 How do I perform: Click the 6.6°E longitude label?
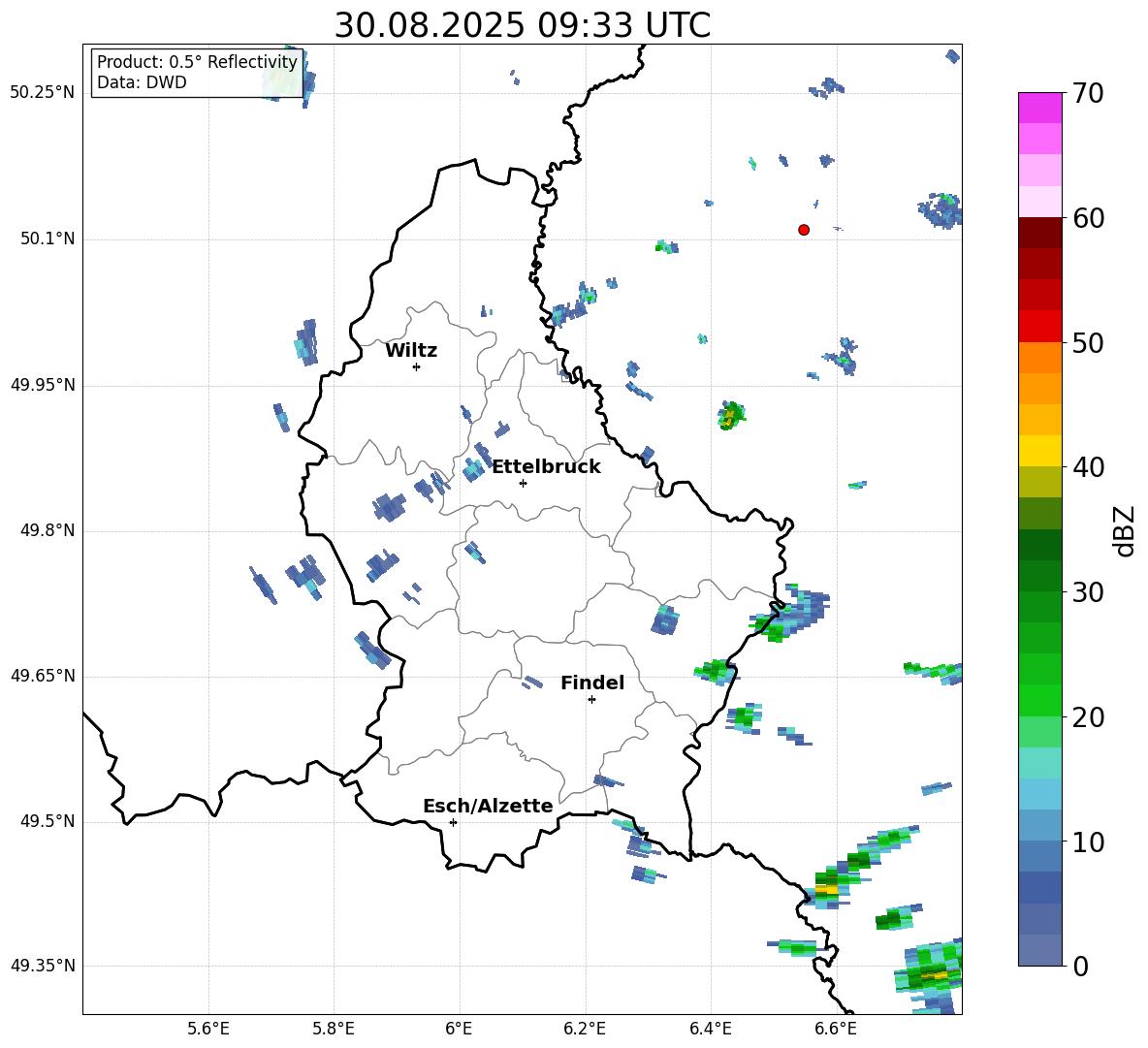(836, 1029)
